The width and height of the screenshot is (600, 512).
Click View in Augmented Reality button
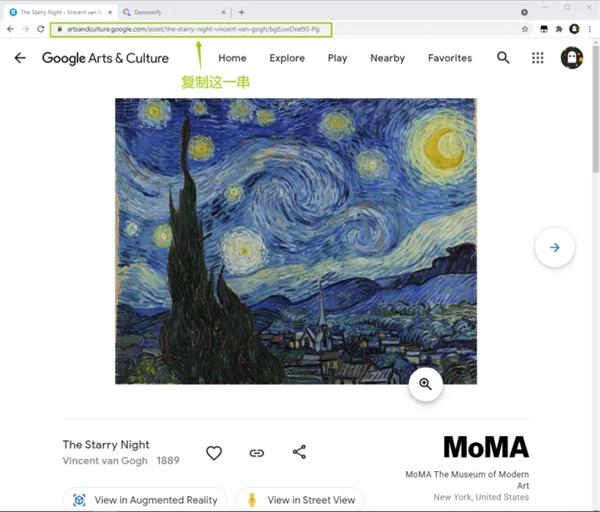[x=145, y=500]
